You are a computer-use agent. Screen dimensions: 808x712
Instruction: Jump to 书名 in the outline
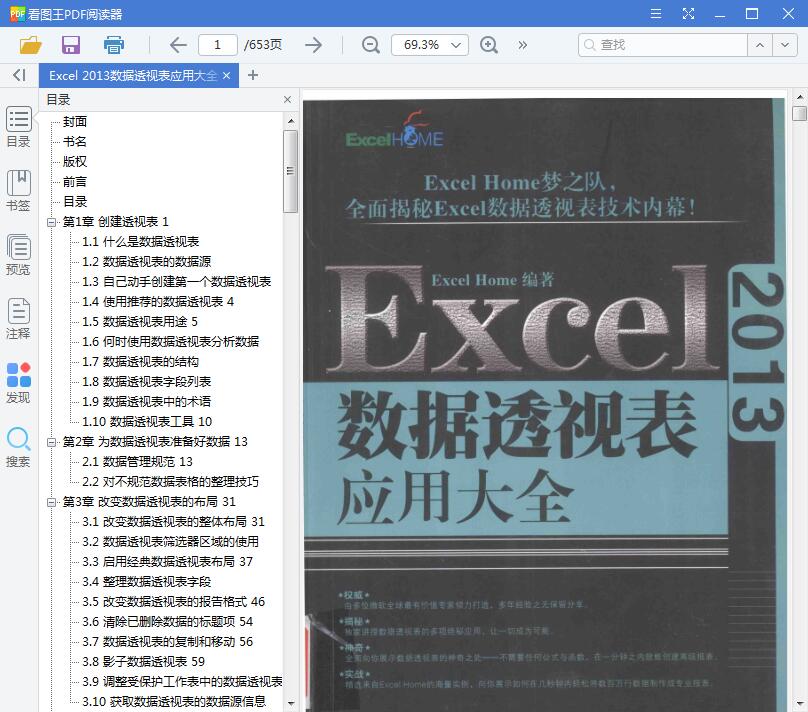pos(75,142)
